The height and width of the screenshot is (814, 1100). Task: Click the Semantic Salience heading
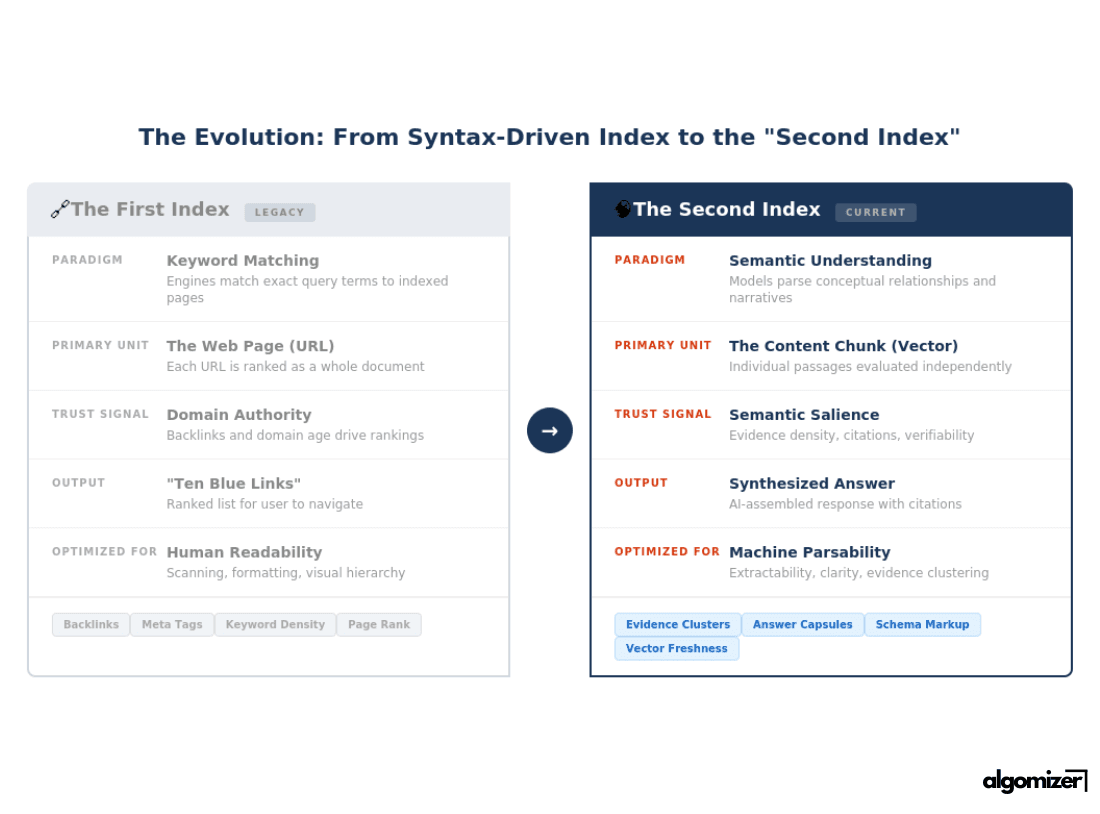coord(804,415)
